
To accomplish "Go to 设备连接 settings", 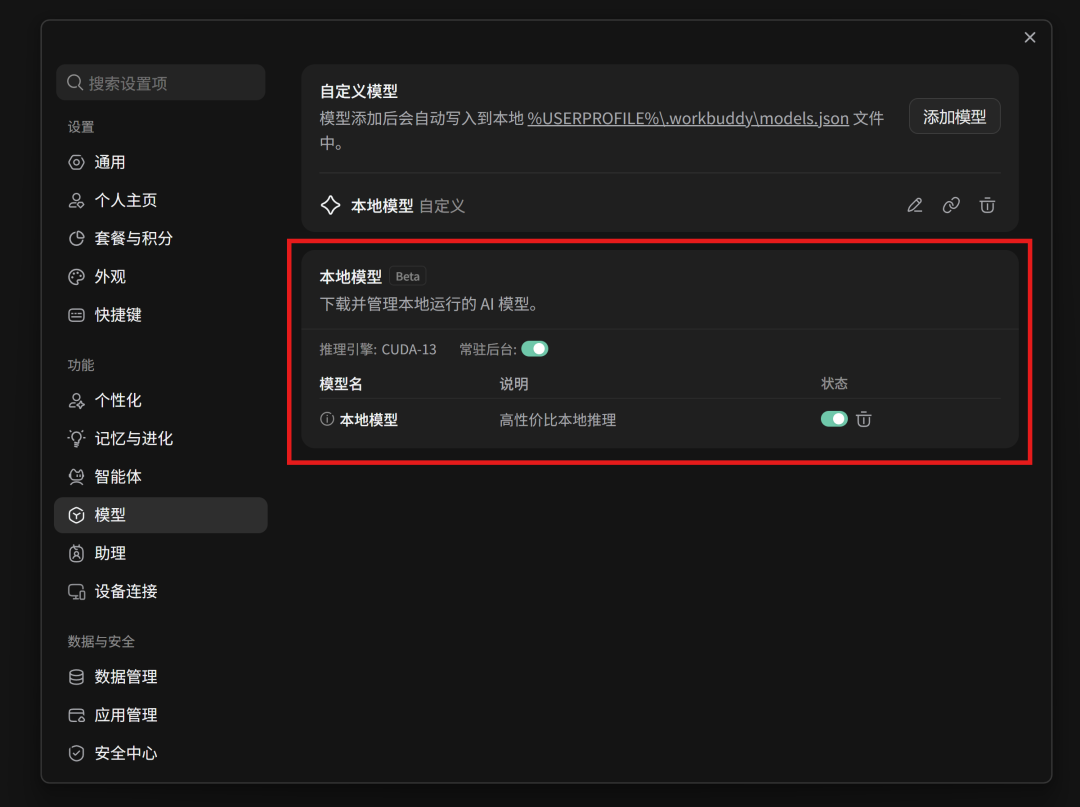I will point(160,591).
